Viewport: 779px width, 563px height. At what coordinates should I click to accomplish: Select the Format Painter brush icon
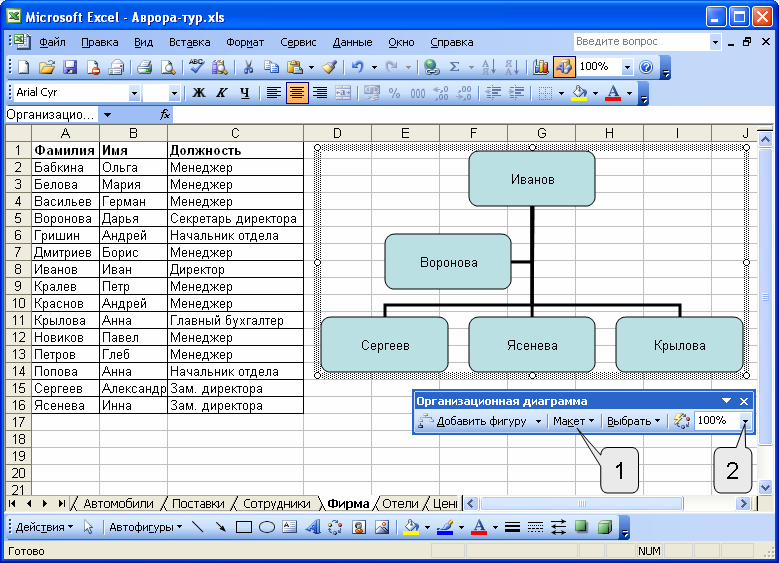click(x=329, y=67)
